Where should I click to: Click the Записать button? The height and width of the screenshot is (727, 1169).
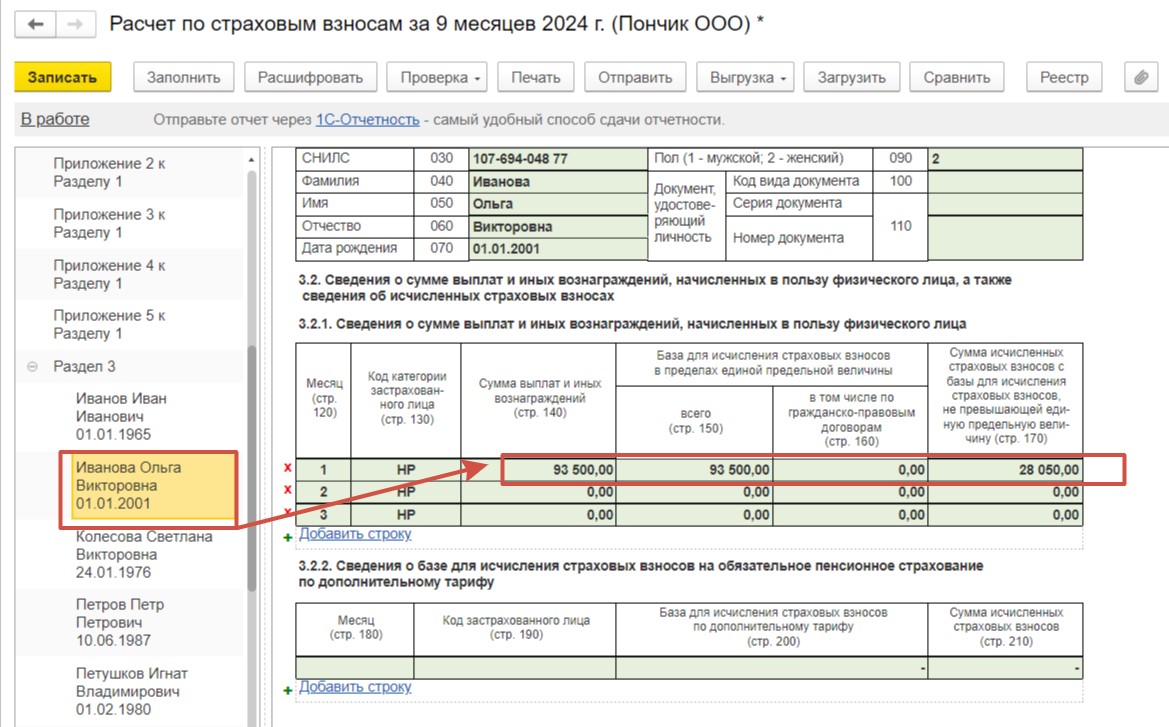63,78
